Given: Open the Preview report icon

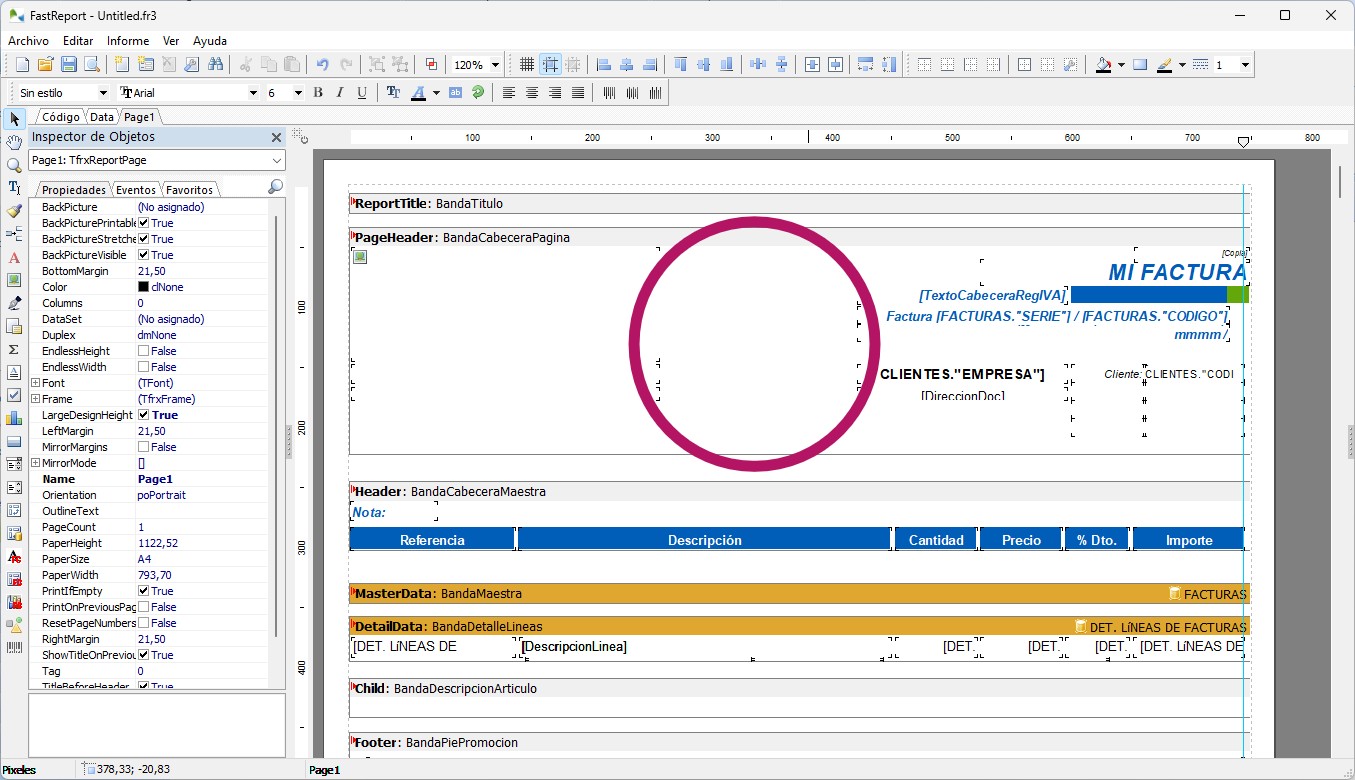Looking at the screenshot, I should (x=92, y=65).
